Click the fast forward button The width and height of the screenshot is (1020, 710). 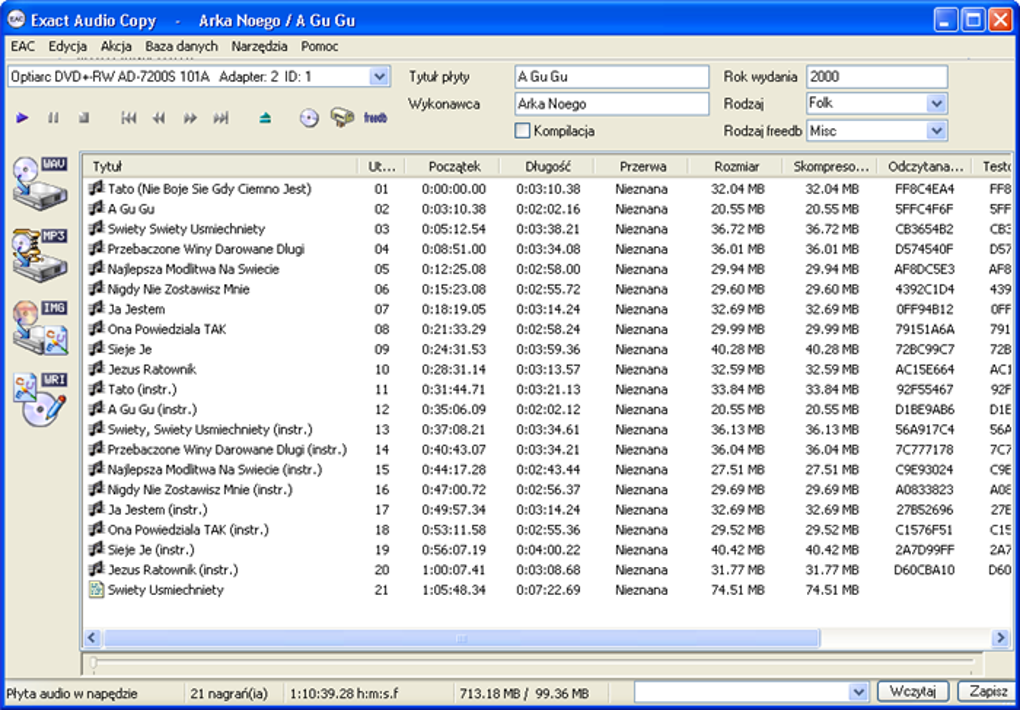(190, 118)
